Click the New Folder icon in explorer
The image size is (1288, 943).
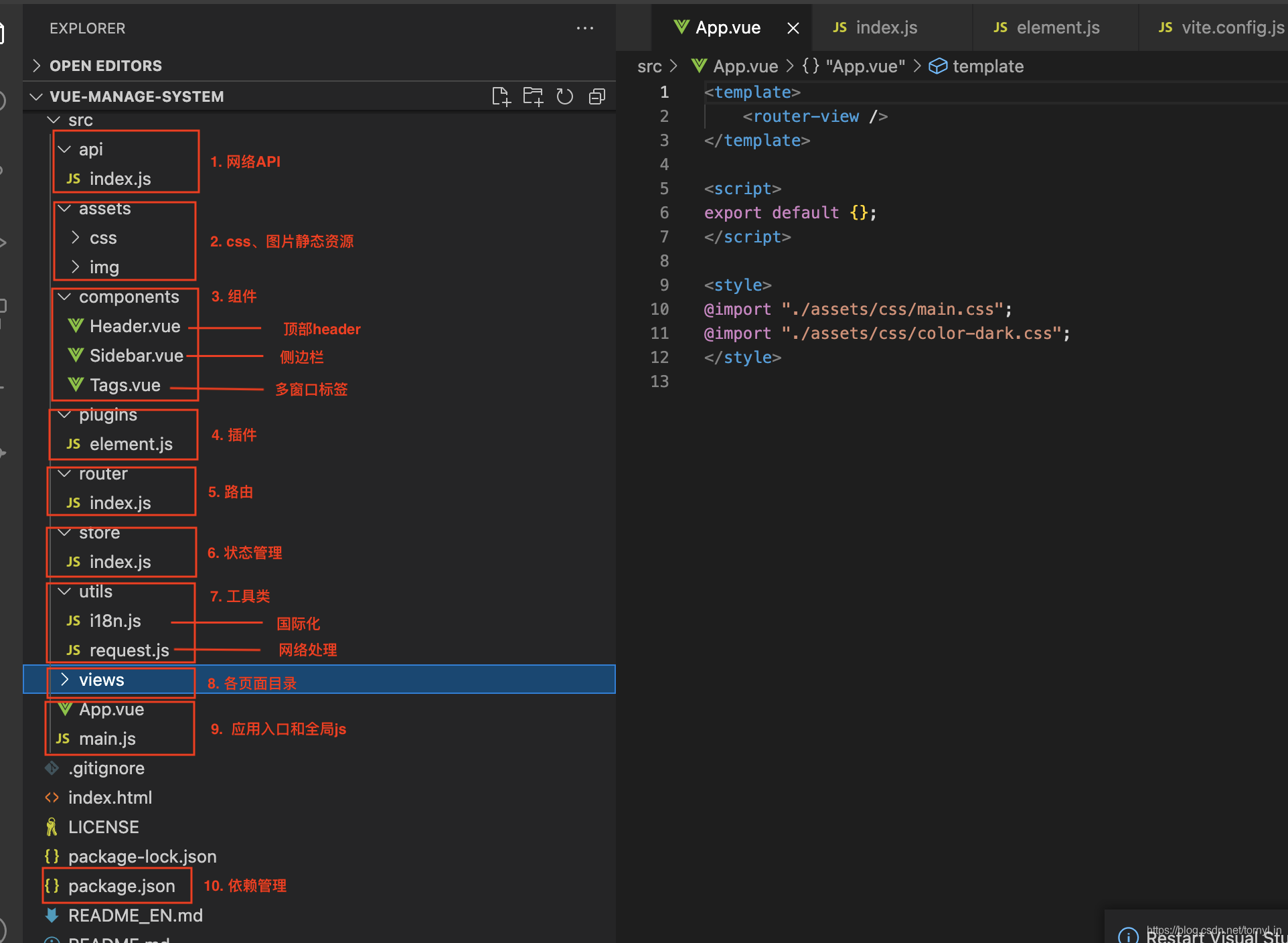tap(533, 96)
